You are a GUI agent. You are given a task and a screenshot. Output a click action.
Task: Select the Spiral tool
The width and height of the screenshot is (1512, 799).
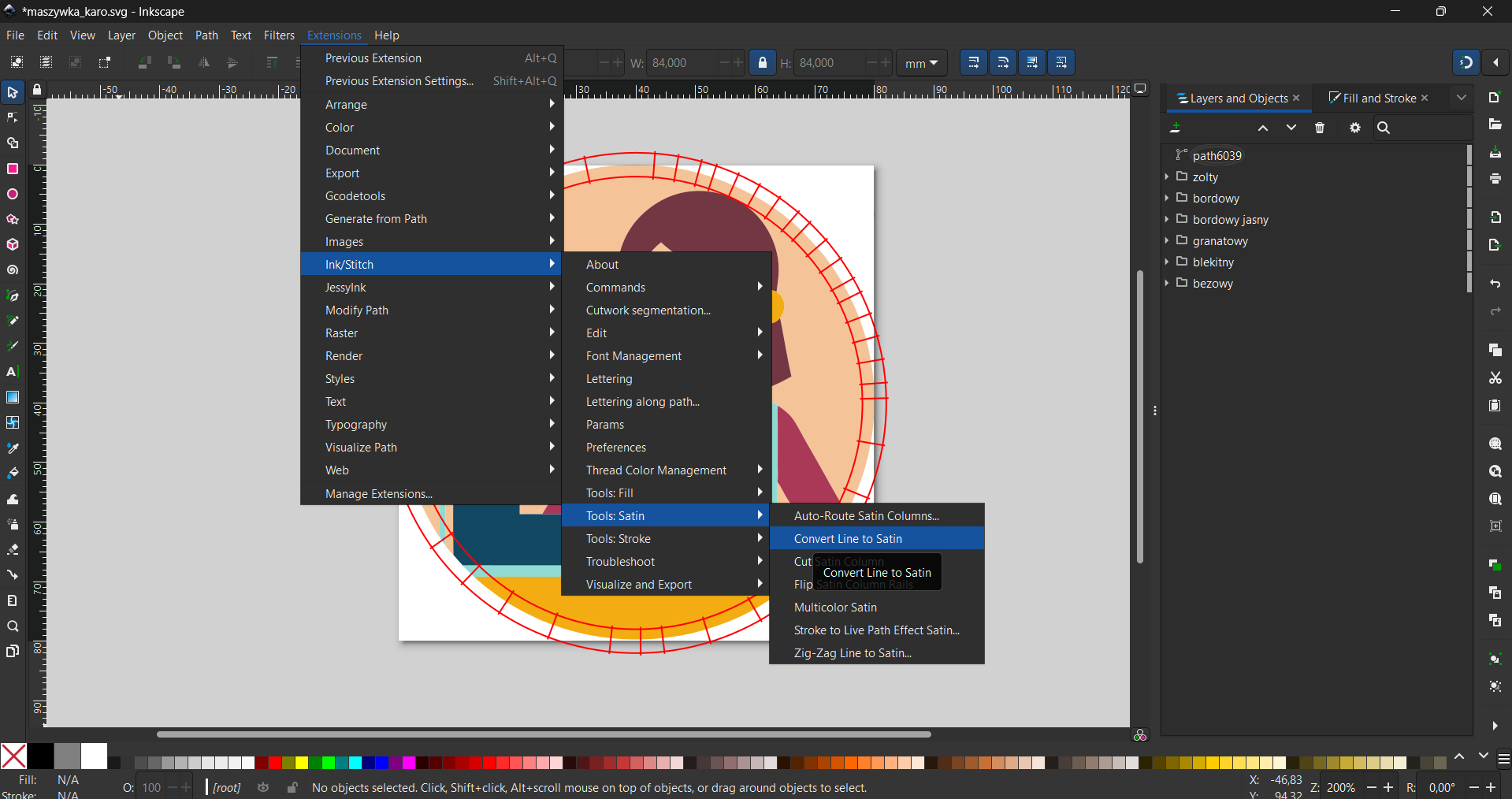[x=13, y=270]
